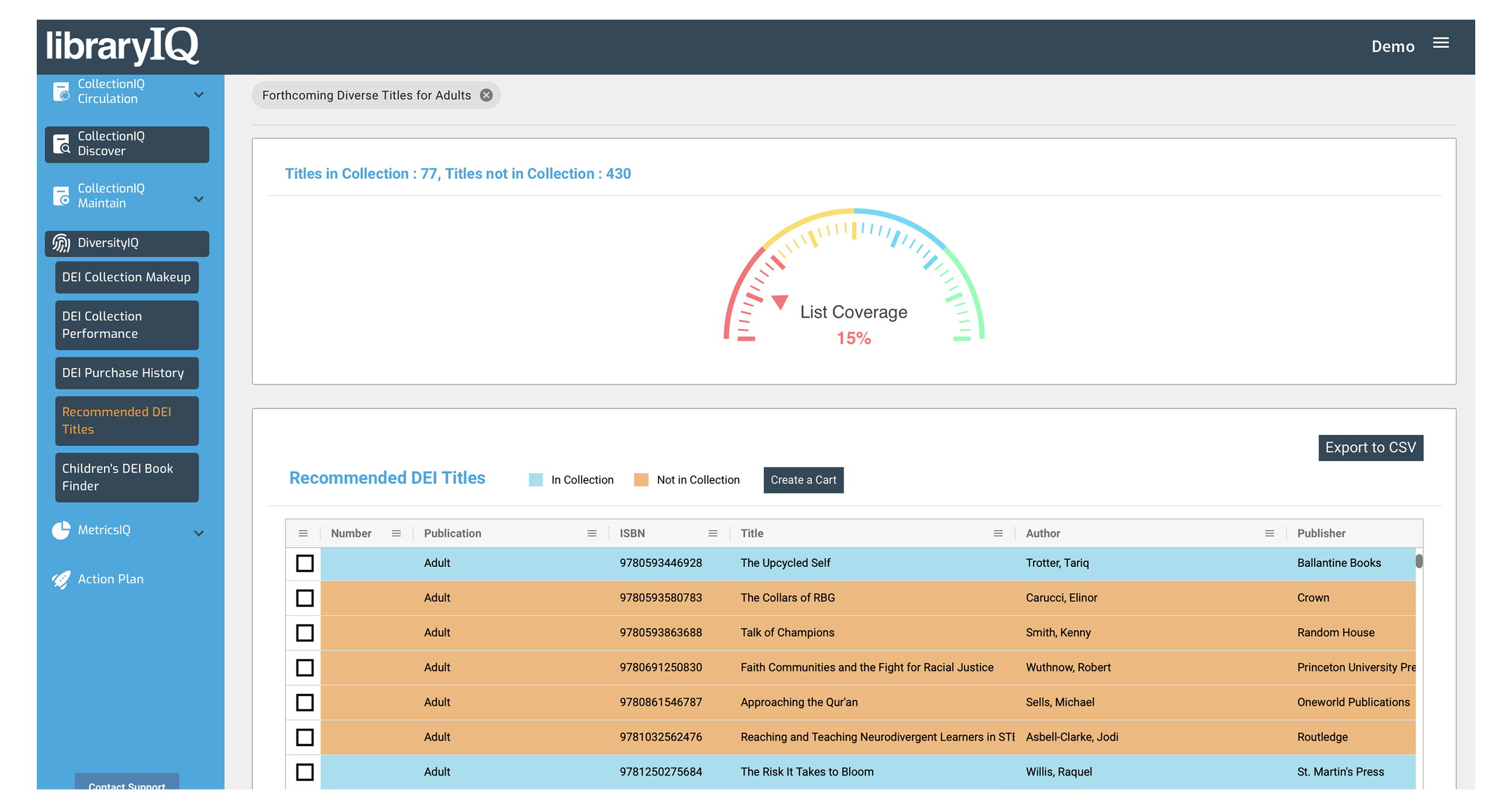Click ISBN 9780593580783 cell
Viewport: 1512px width, 809px height.
tap(660, 598)
